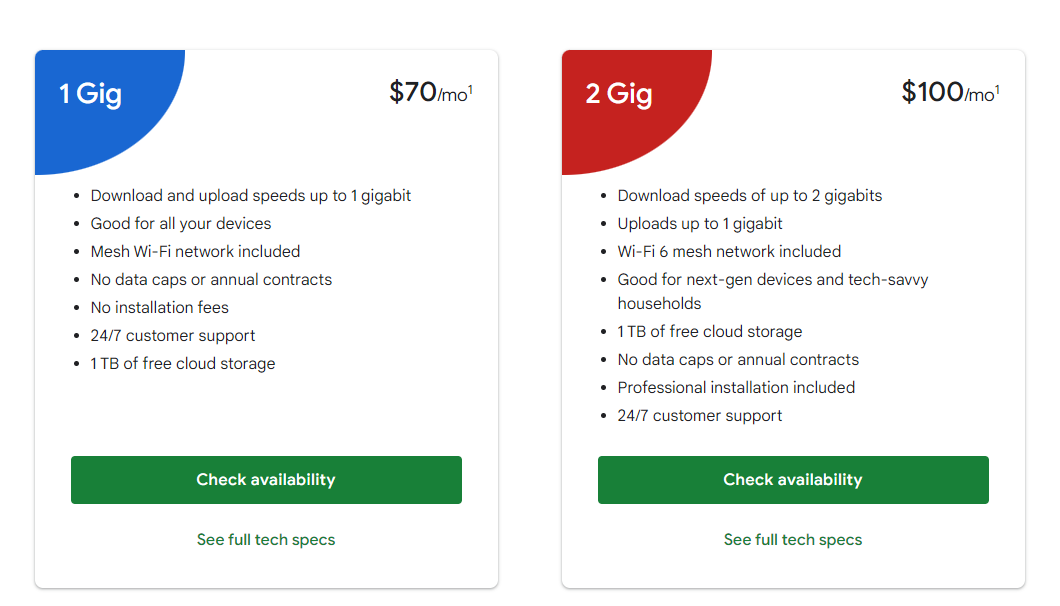Click "24/7 customer support" in the 2 Gig plan

[x=700, y=416]
